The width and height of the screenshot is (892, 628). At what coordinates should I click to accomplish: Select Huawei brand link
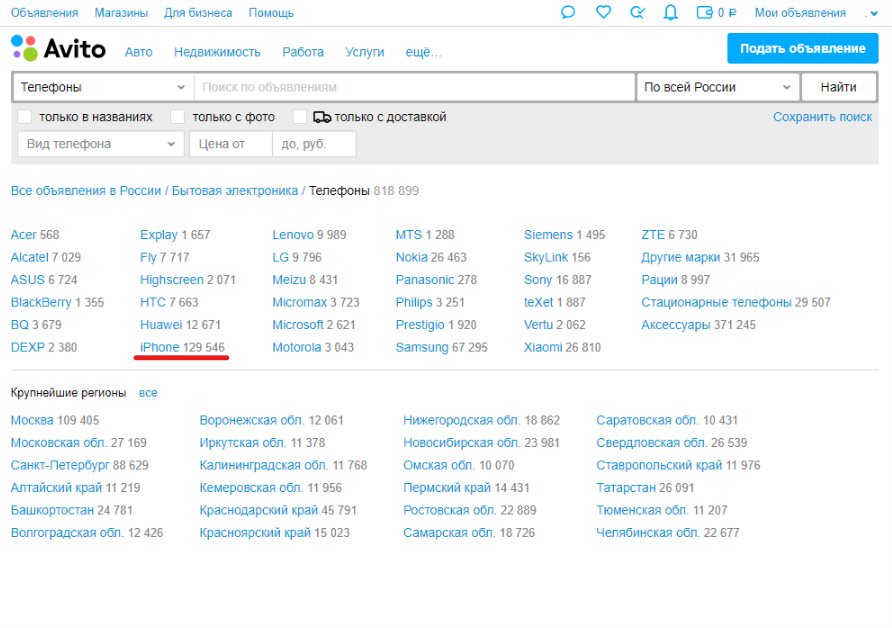coord(161,325)
